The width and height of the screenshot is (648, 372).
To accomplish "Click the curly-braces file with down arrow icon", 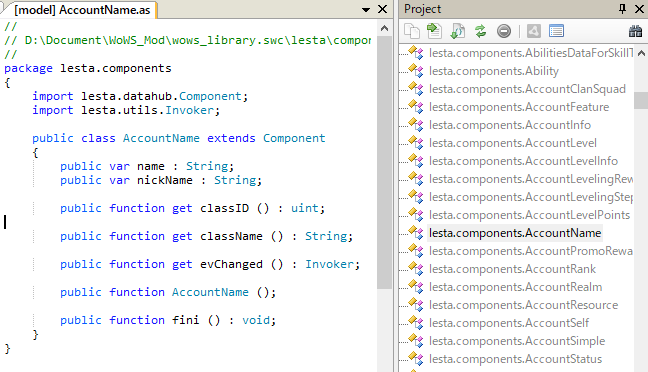I will point(457,31).
